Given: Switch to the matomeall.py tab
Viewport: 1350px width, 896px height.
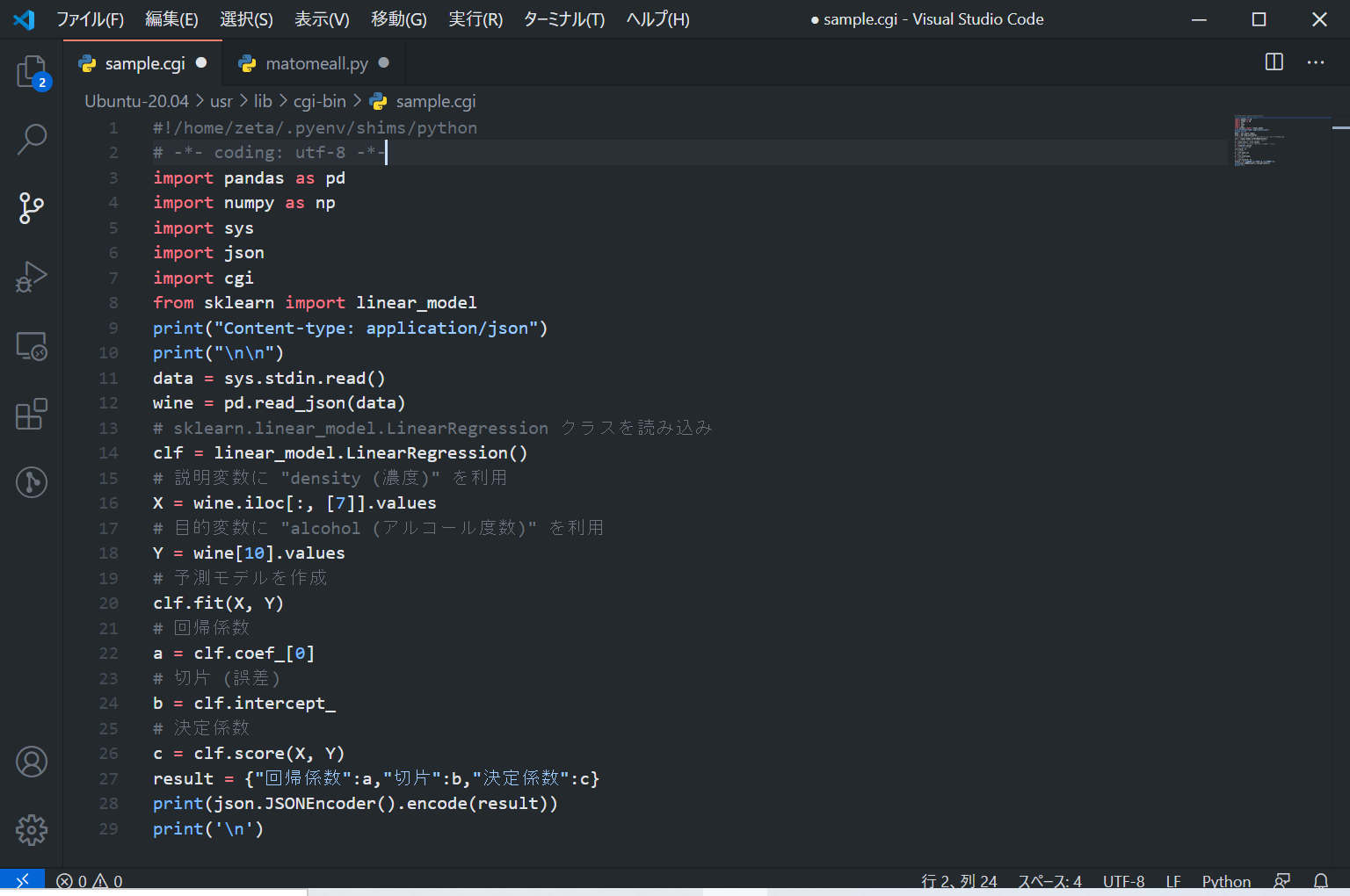Looking at the screenshot, I should [316, 63].
